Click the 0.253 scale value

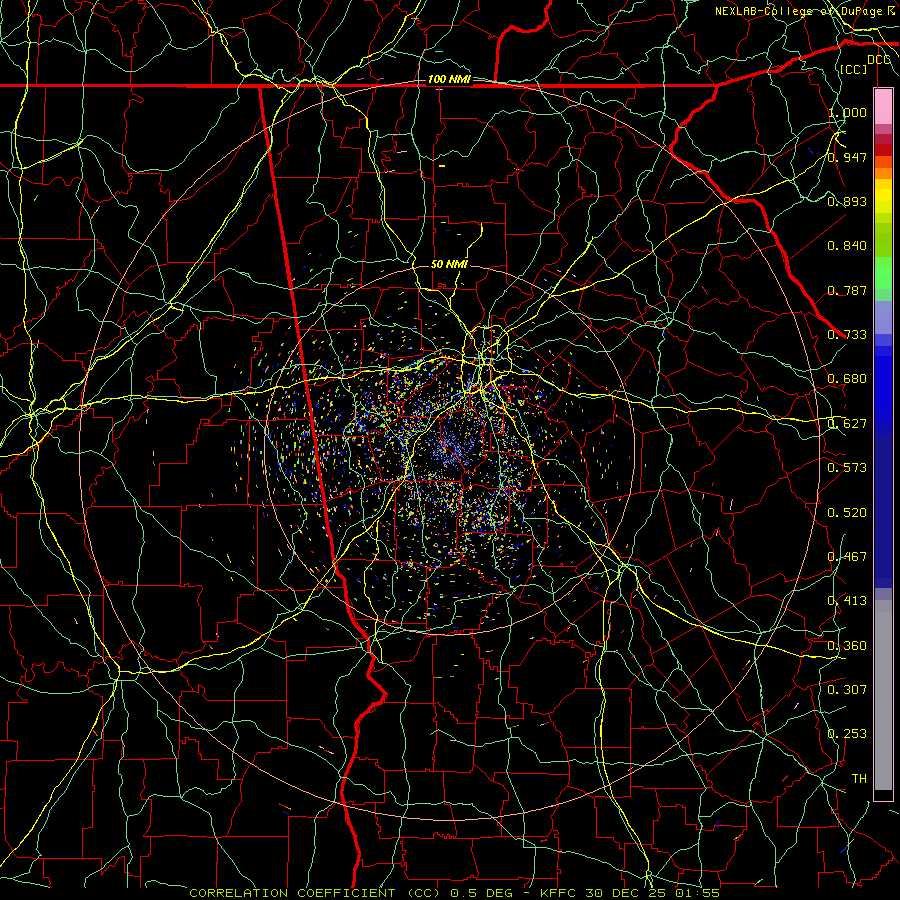pos(847,734)
